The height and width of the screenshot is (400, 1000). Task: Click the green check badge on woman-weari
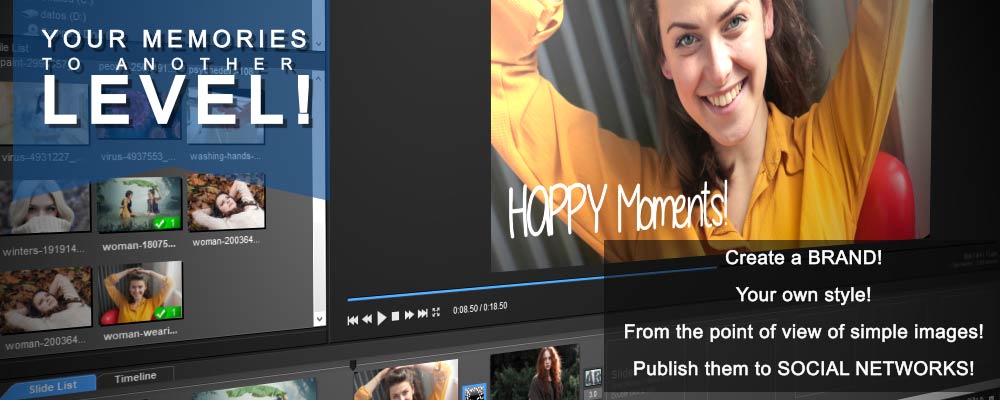point(168,313)
